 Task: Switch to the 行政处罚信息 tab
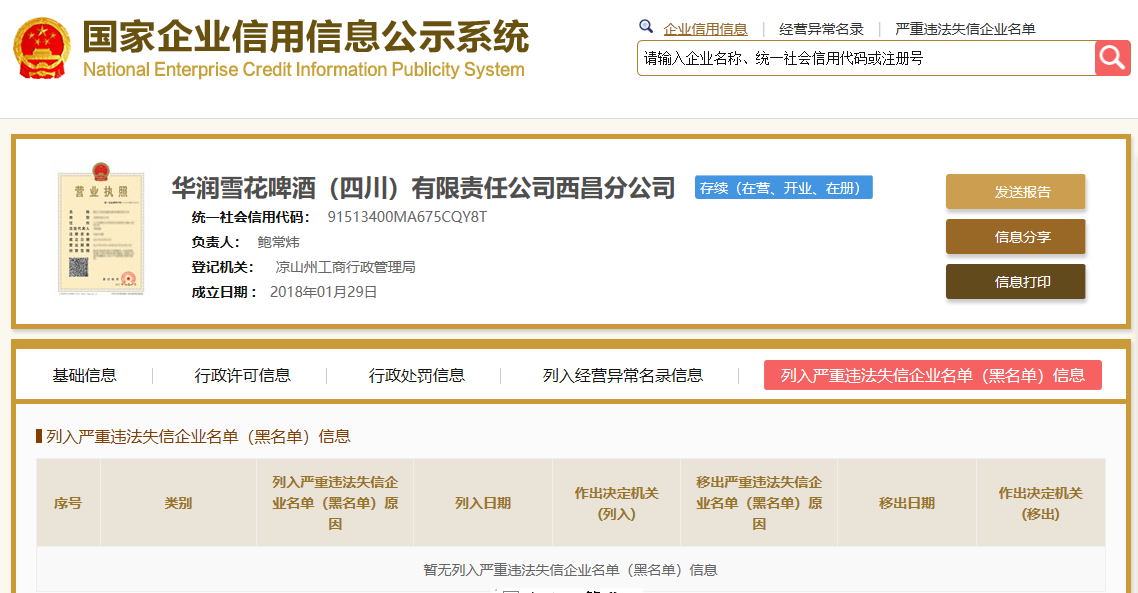point(417,375)
